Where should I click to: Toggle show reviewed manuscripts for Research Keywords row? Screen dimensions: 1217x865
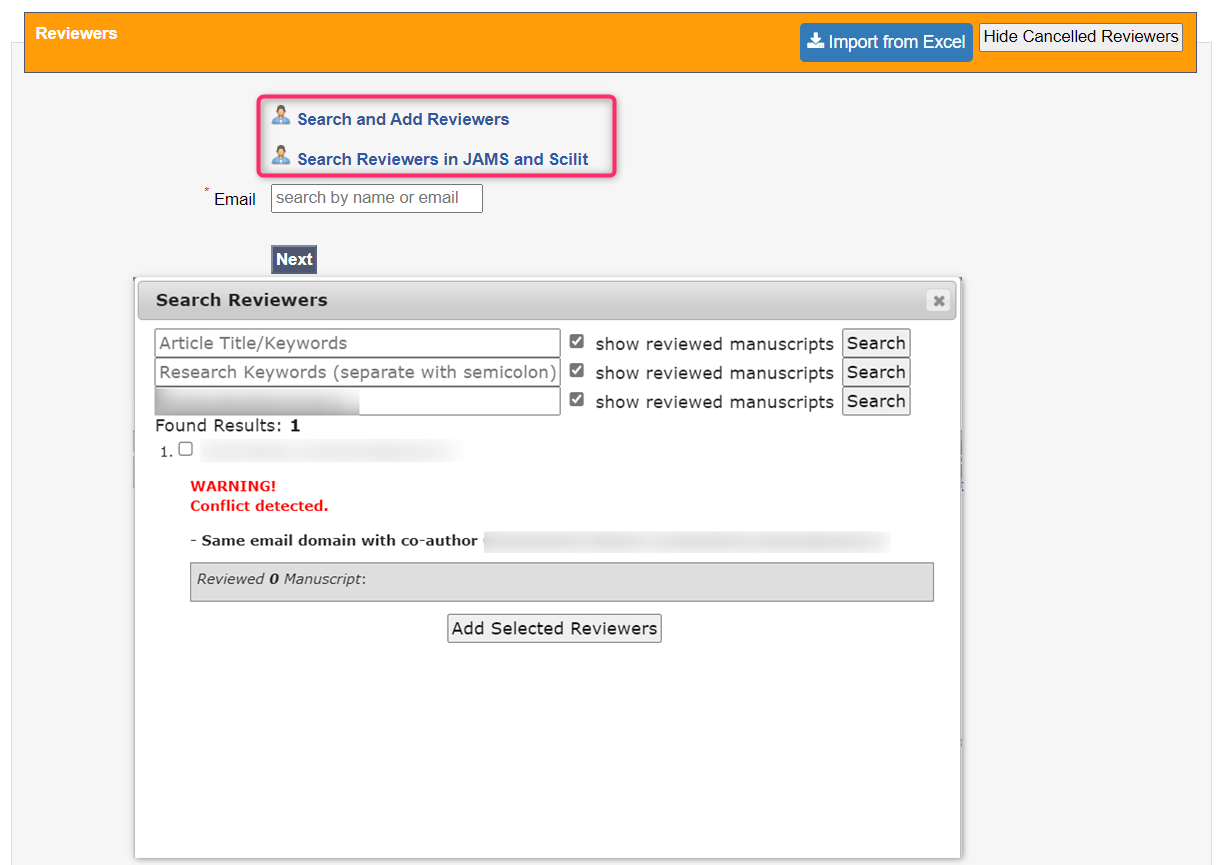click(x=576, y=371)
